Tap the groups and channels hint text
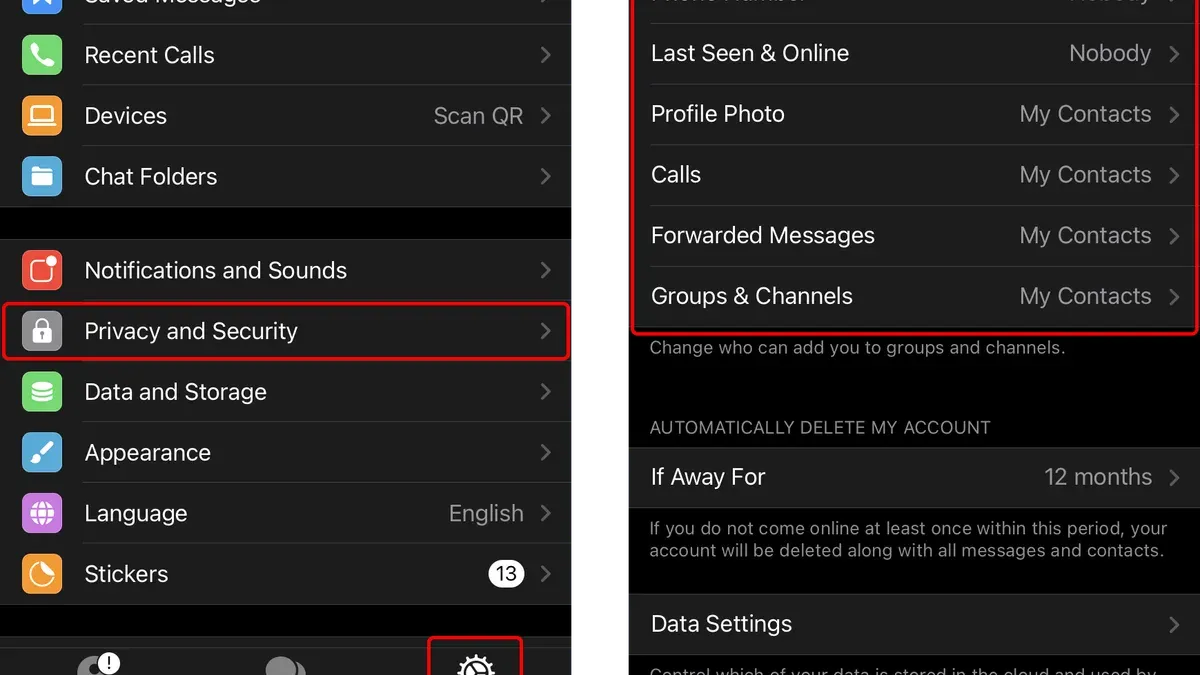 coord(858,348)
